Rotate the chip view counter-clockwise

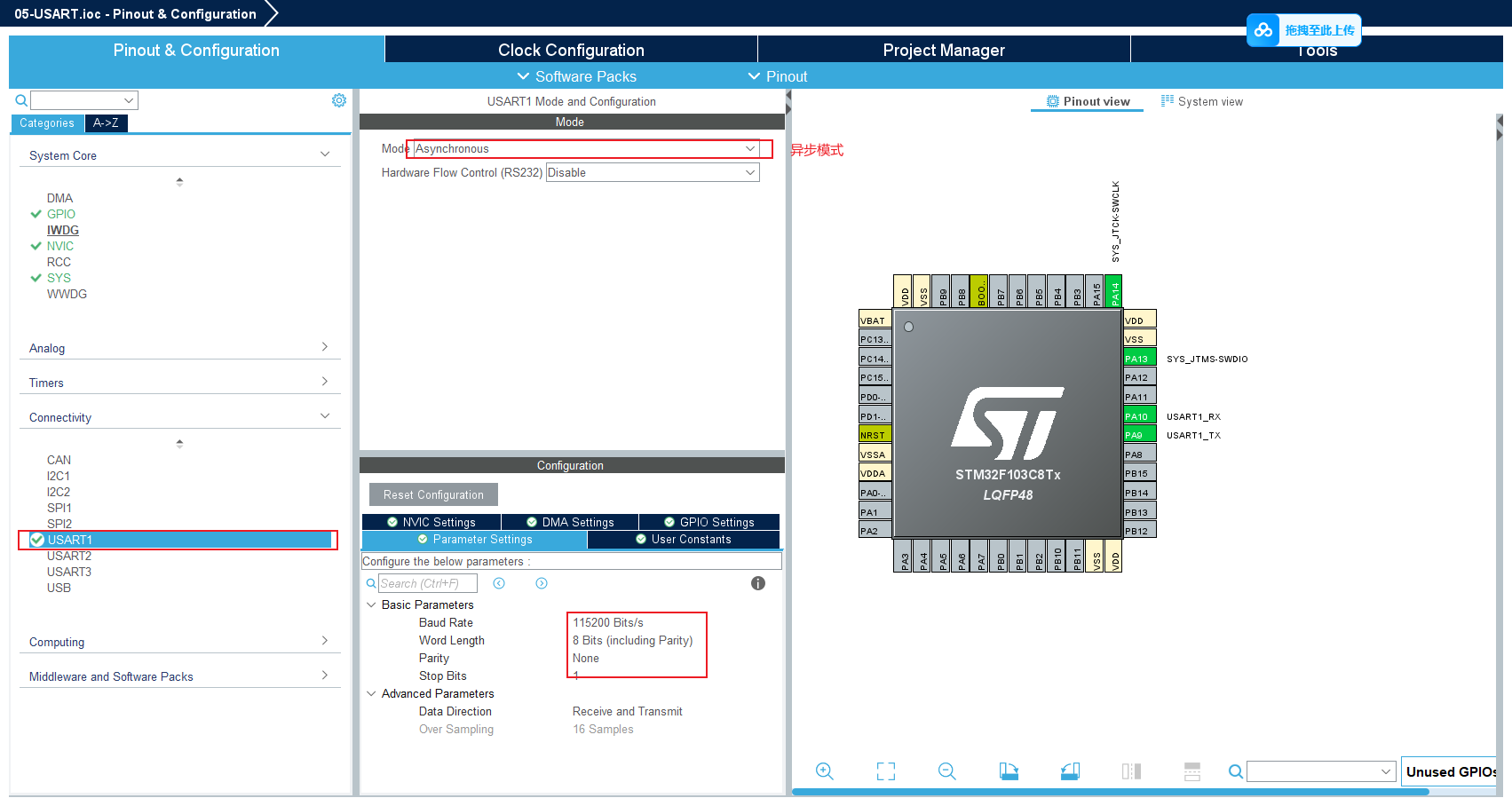pyautogui.click(x=1070, y=771)
